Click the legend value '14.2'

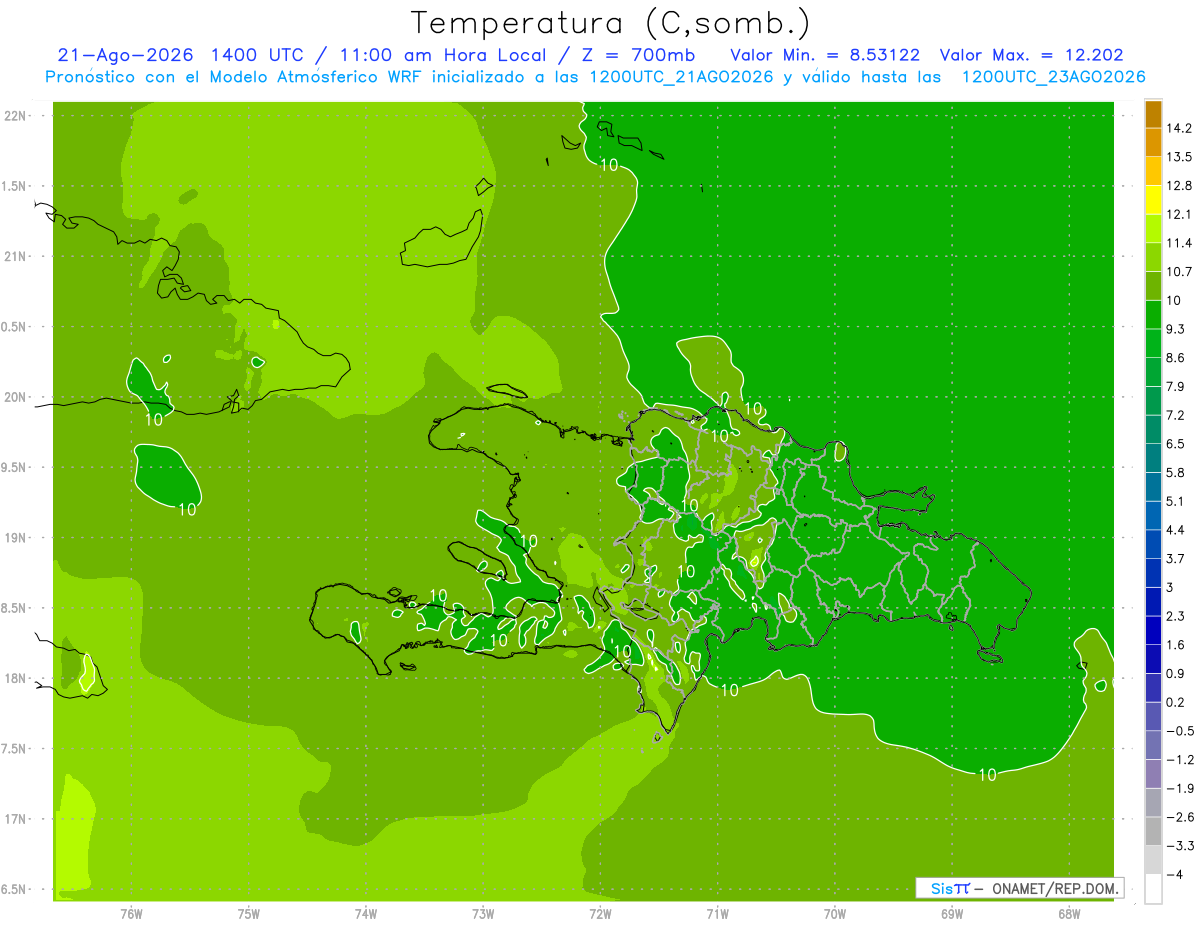1179,128
